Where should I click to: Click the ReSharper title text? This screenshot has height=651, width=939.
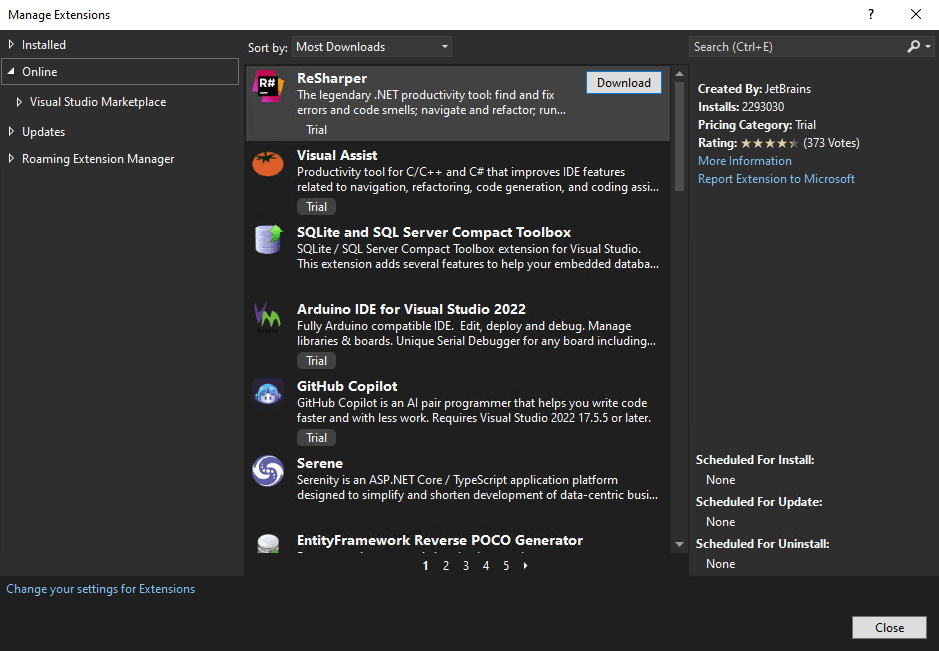click(332, 78)
